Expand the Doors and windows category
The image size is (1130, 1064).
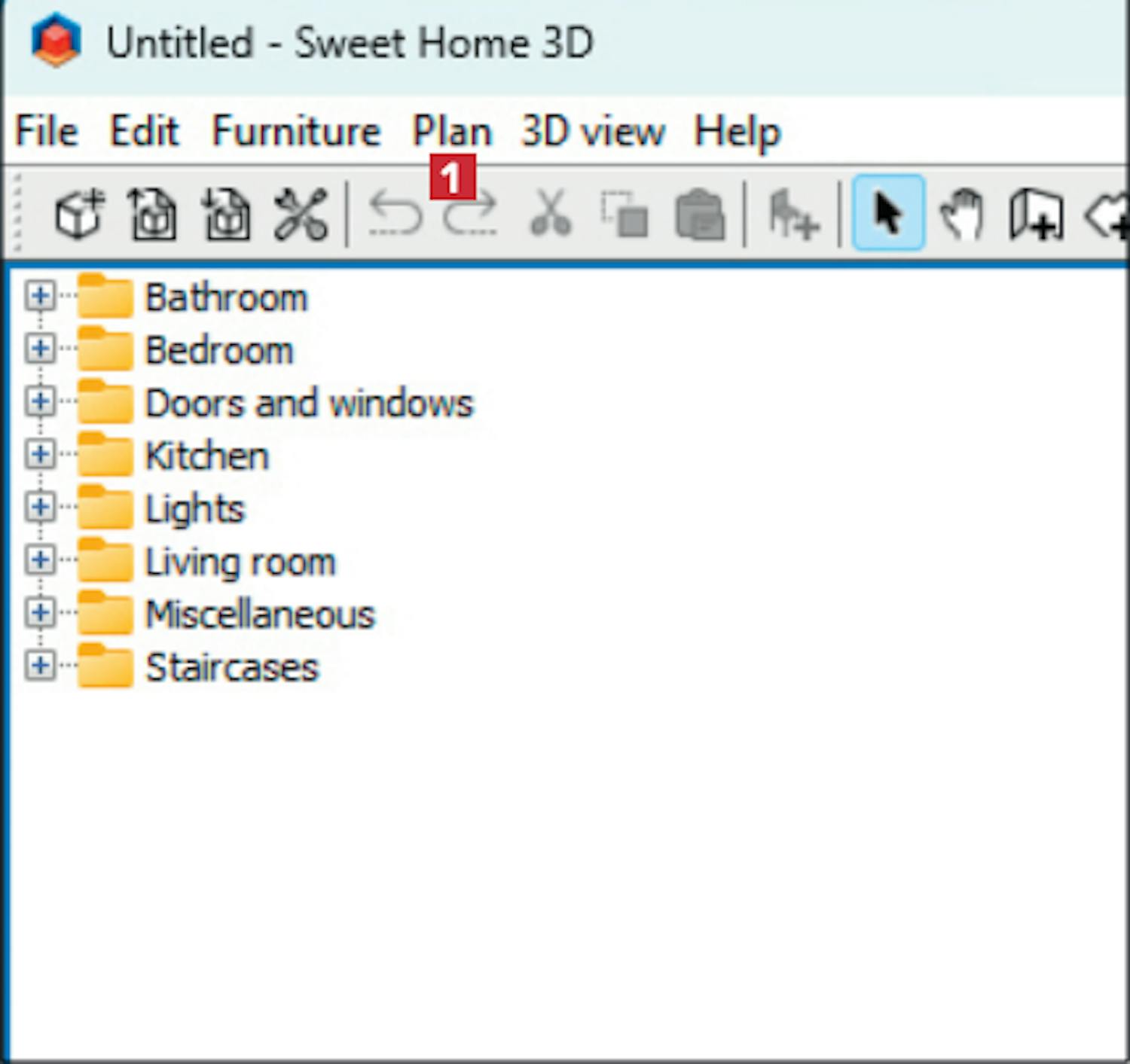40,401
